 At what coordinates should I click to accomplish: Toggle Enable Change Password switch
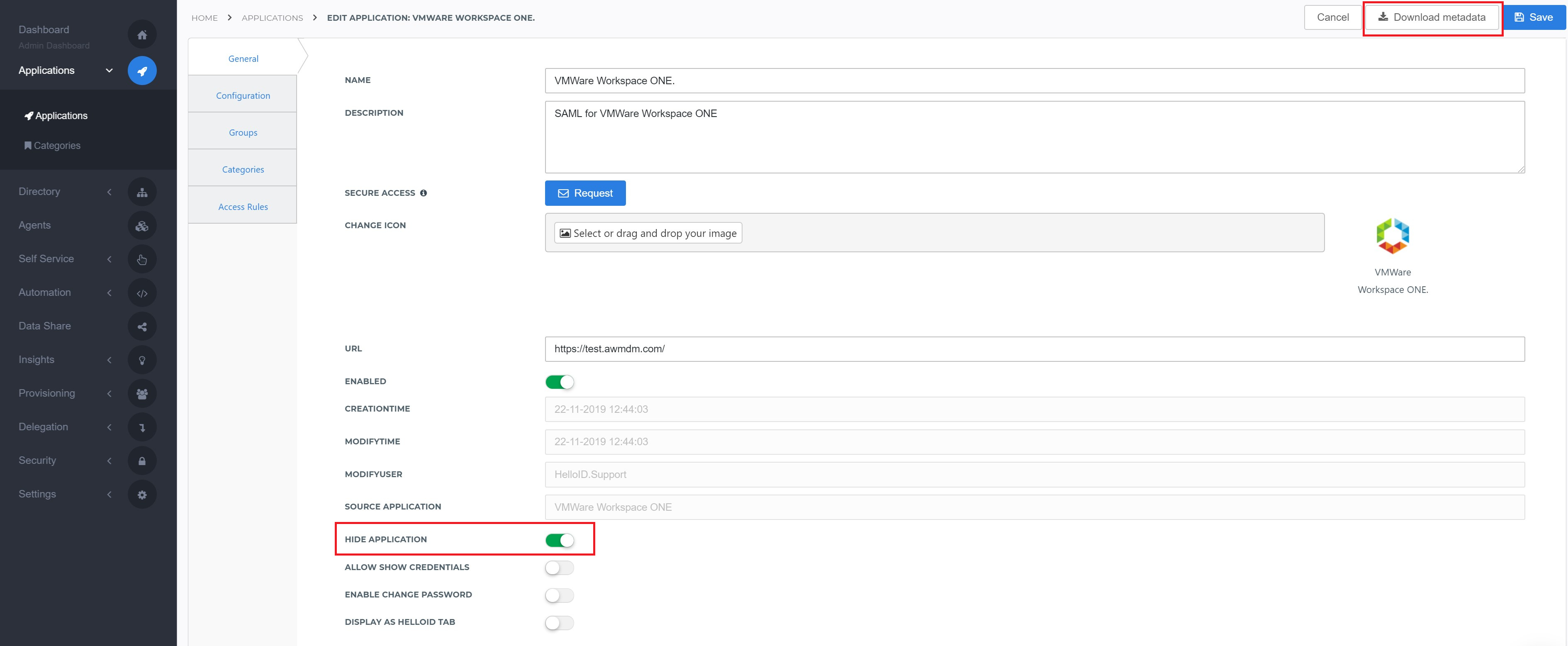(560, 595)
